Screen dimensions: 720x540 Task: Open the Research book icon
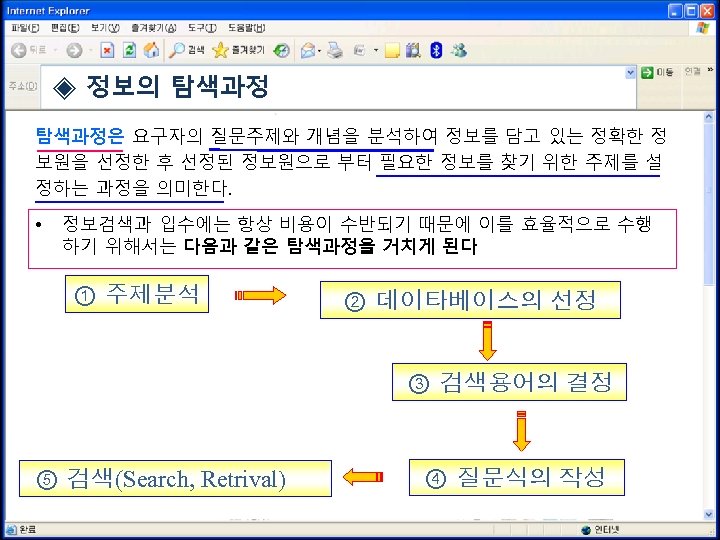pyautogui.click(x=413, y=50)
